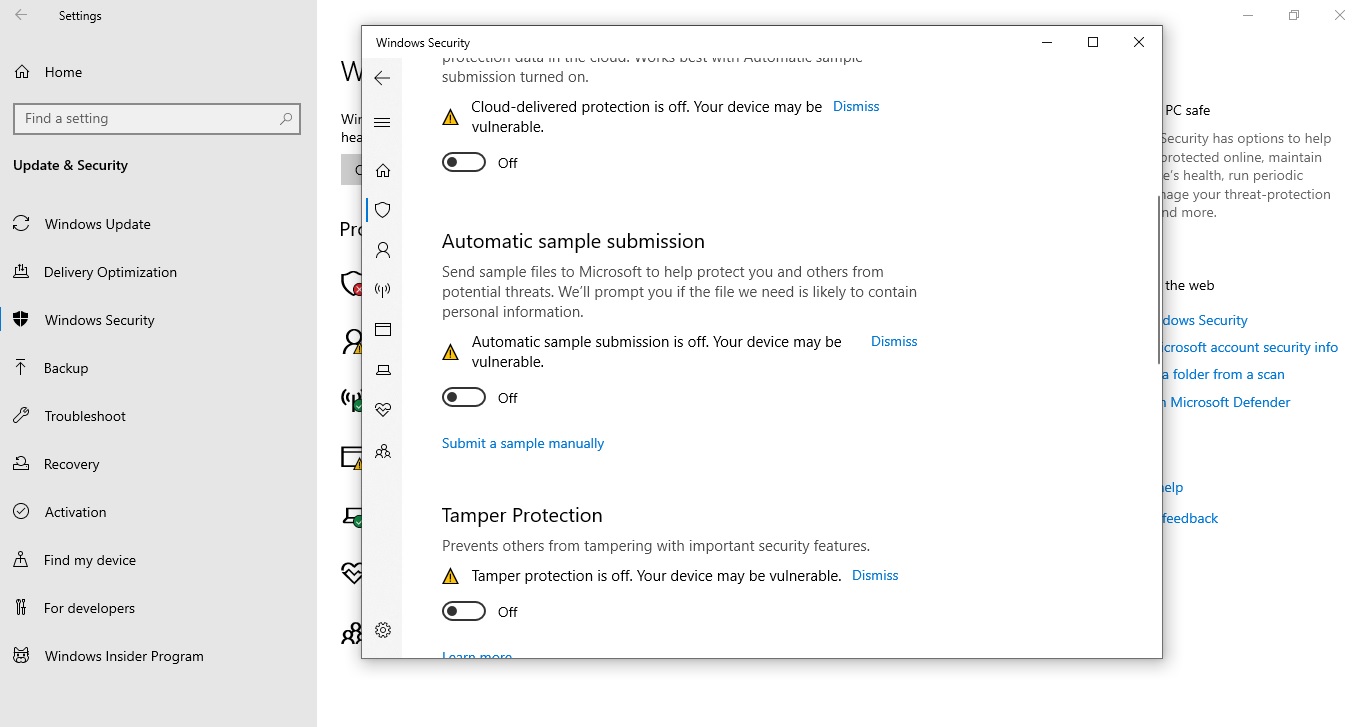Click the Windows Security vertical scrollbar

click(1159, 279)
